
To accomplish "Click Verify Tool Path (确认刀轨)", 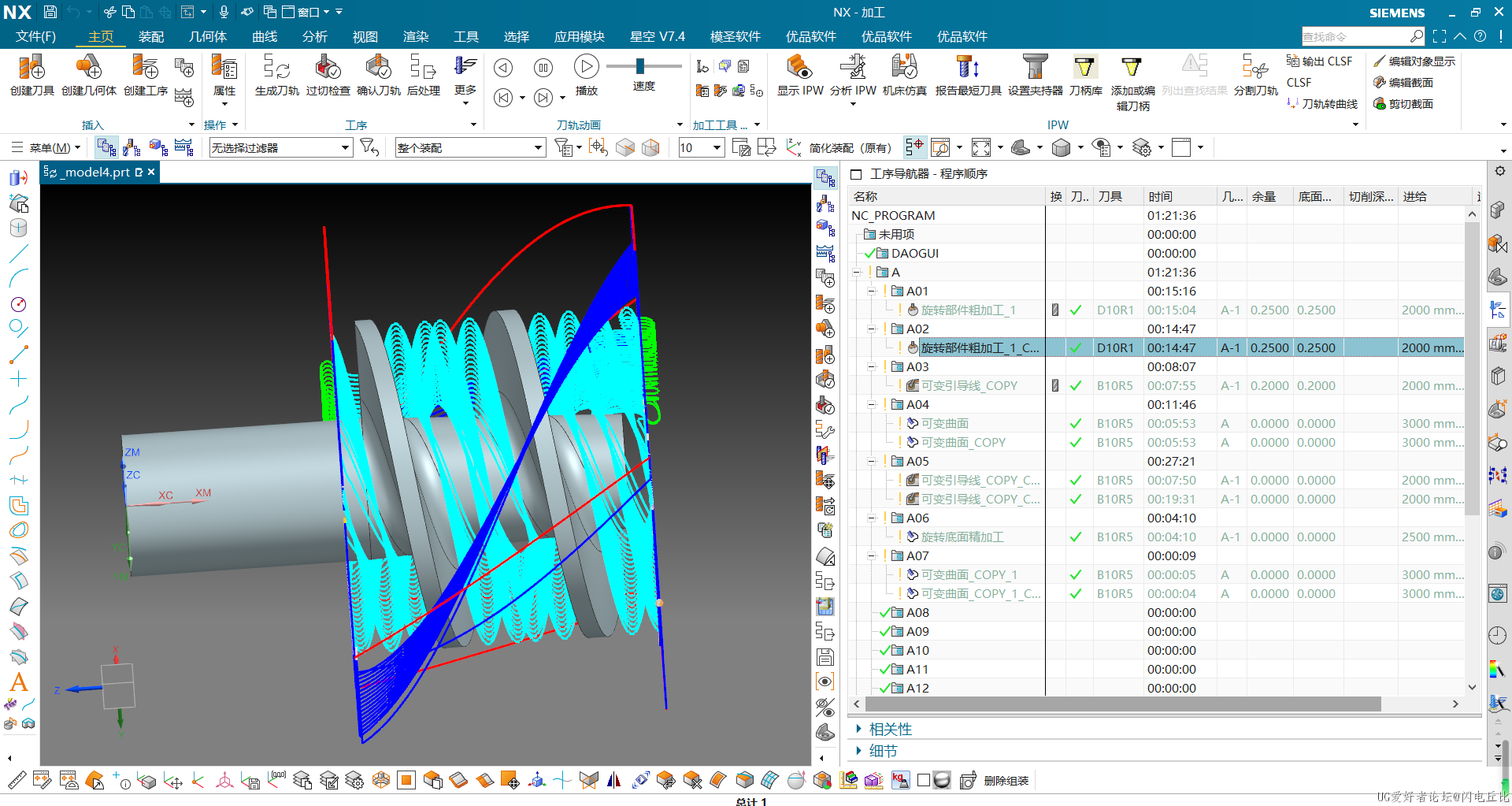I will click(x=379, y=76).
